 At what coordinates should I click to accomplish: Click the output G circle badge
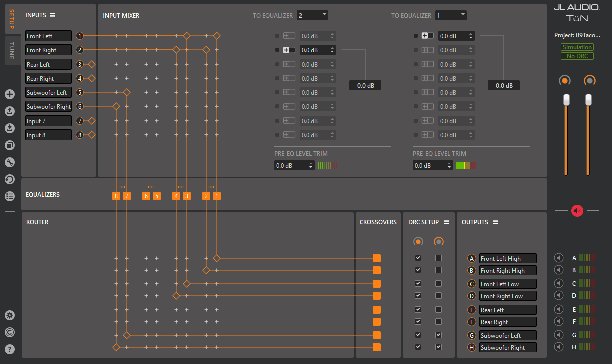(471, 335)
